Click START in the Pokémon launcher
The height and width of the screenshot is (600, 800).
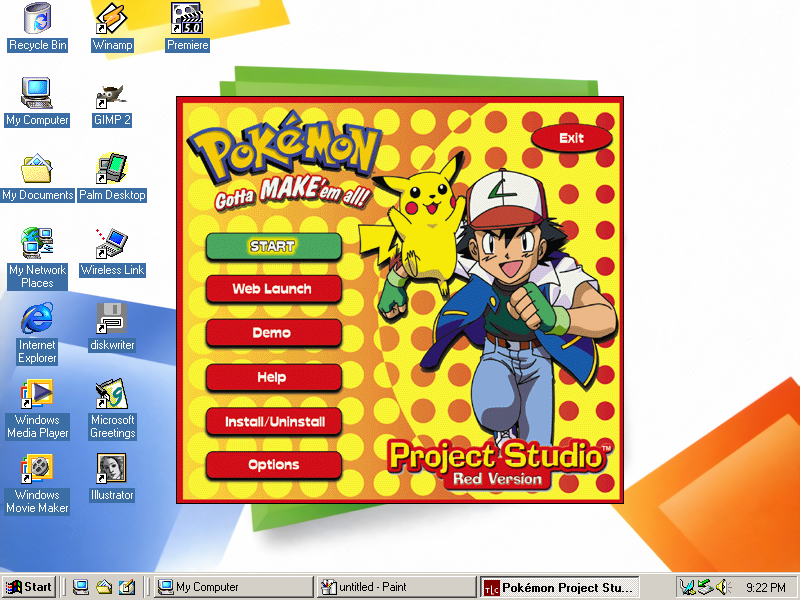(x=274, y=247)
